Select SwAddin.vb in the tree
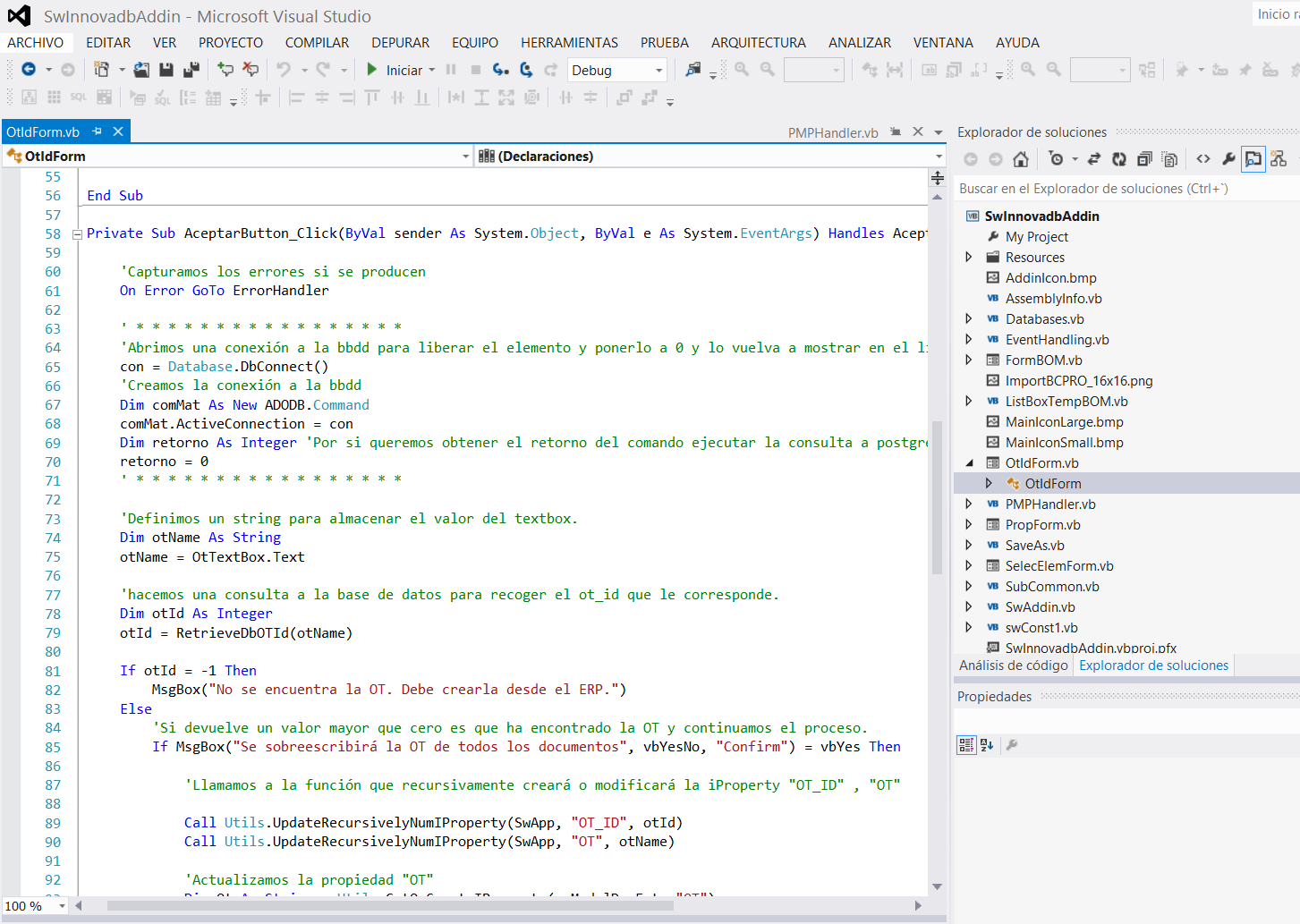Screen dimensions: 1300x924 tap(1041, 607)
